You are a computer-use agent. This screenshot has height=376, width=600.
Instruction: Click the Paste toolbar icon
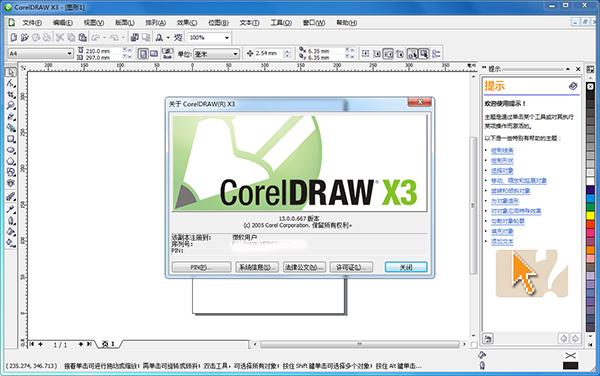click(x=82, y=37)
